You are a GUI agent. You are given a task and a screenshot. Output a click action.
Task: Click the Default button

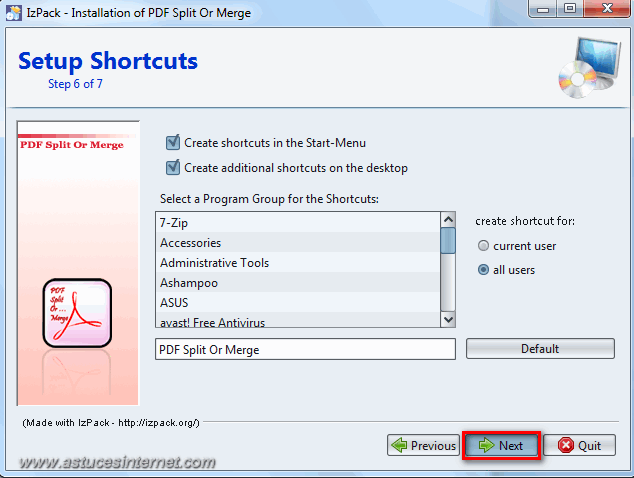click(540, 349)
